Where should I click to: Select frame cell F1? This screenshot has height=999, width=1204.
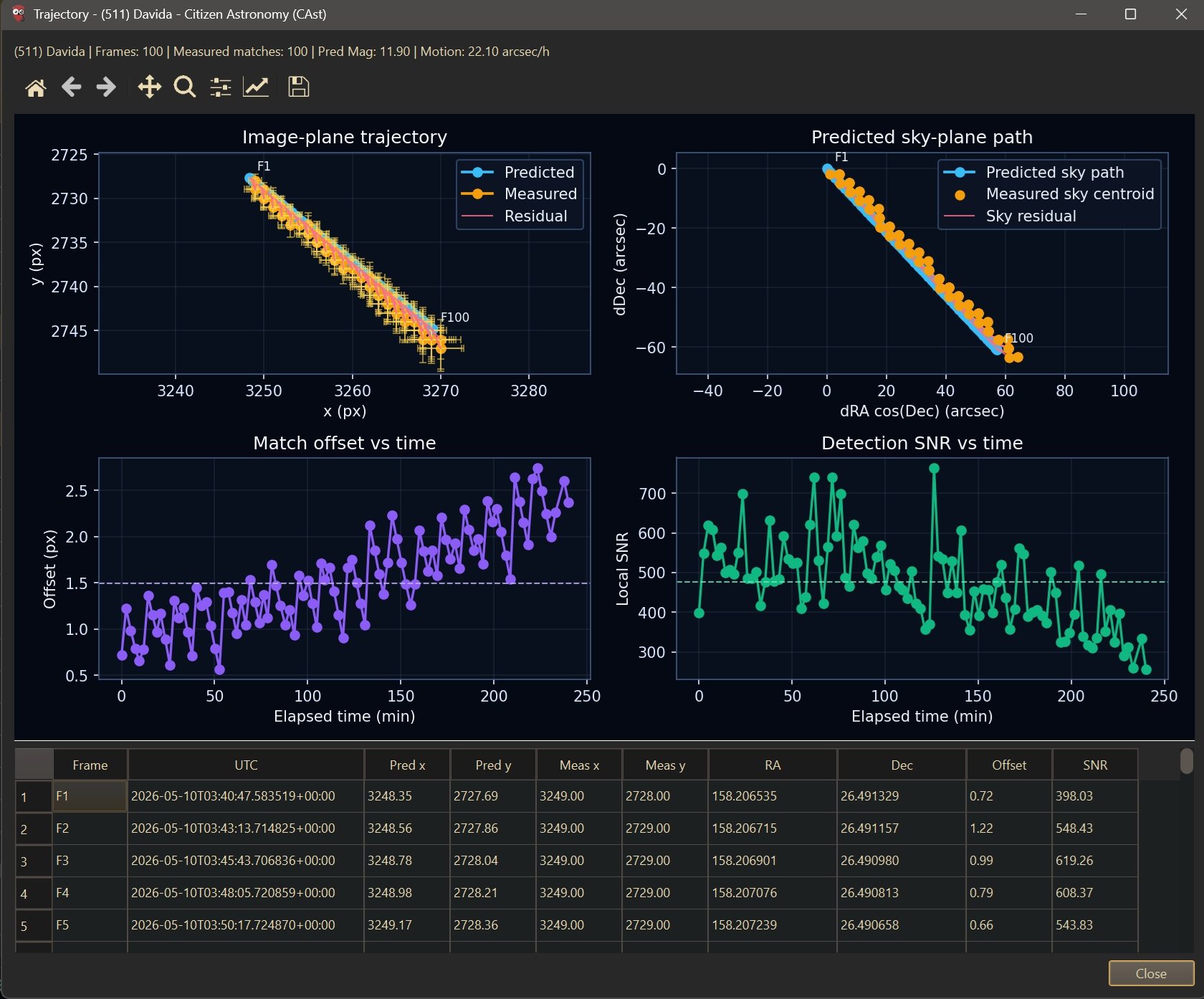[x=90, y=796]
